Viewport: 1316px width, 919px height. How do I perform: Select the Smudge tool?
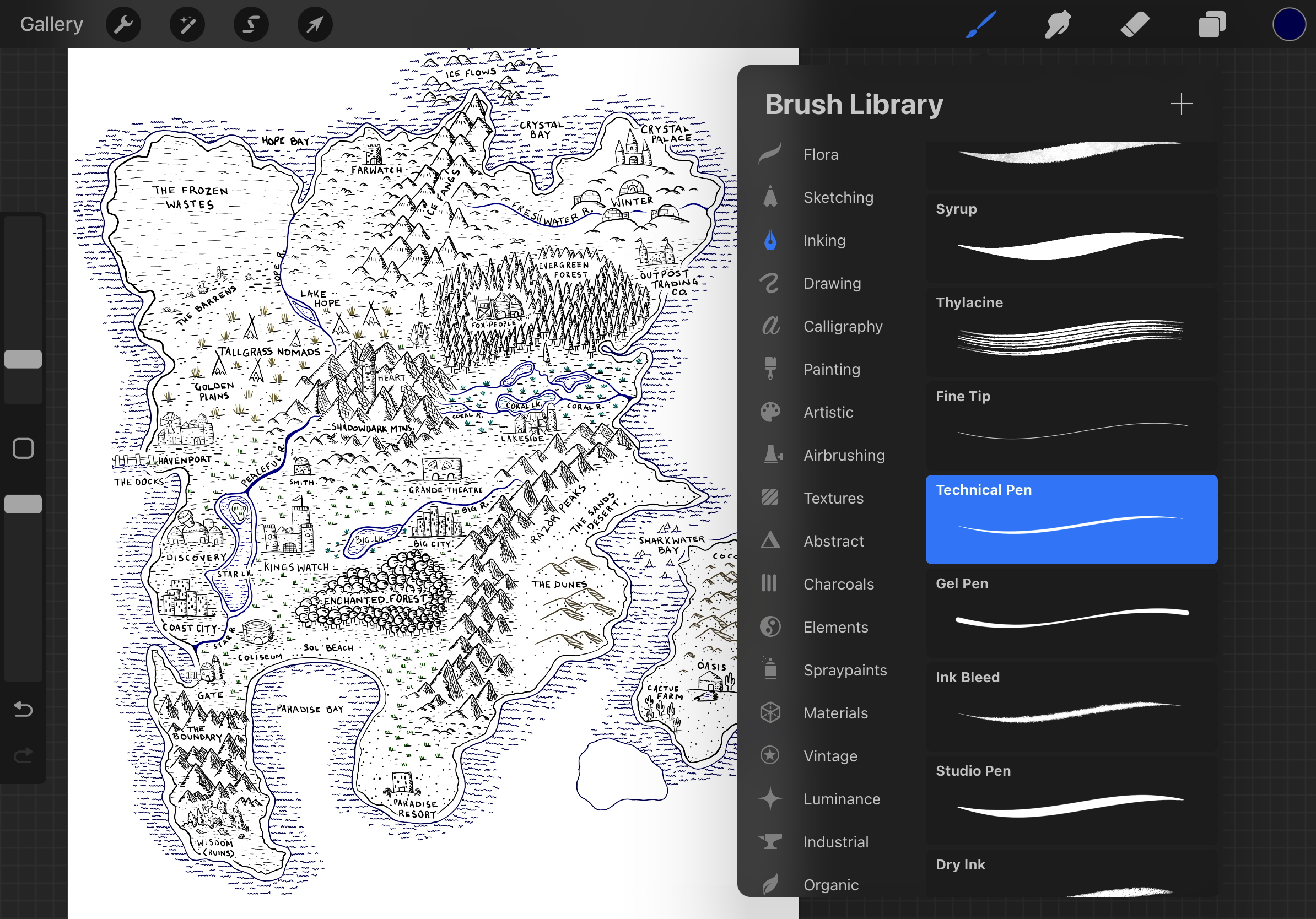tap(1058, 25)
